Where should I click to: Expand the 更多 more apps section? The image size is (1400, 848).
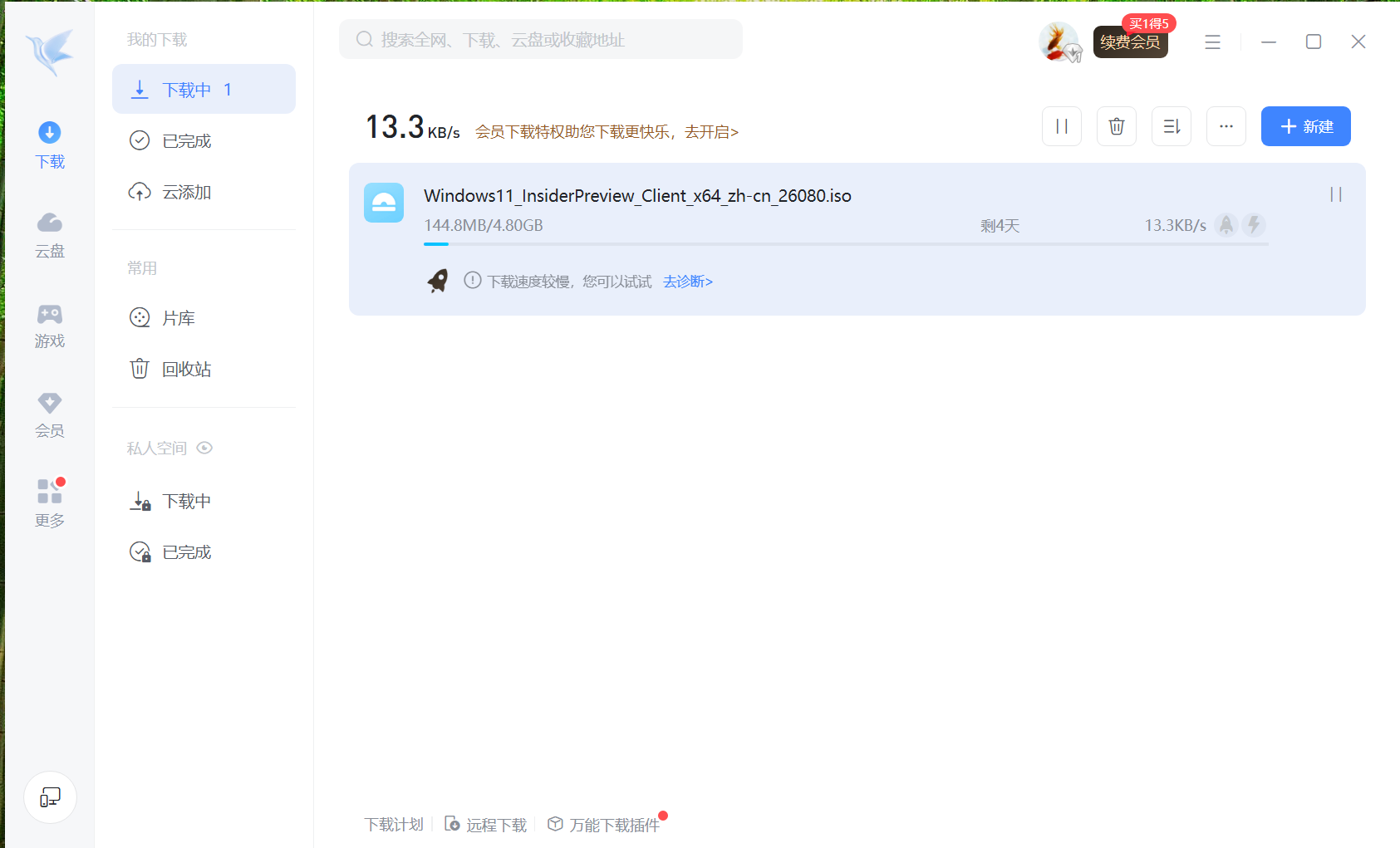pyautogui.click(x=50, y=503)
